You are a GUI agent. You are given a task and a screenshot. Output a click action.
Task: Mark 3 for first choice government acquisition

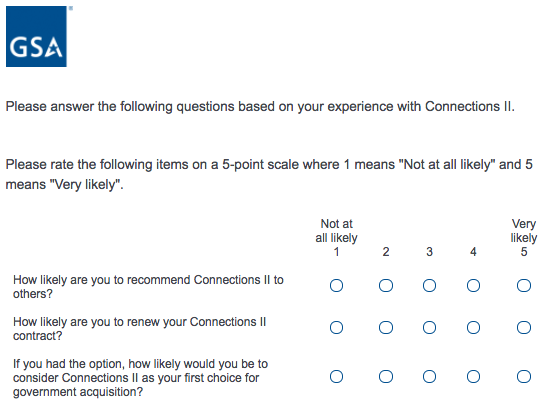pos(429,377)
